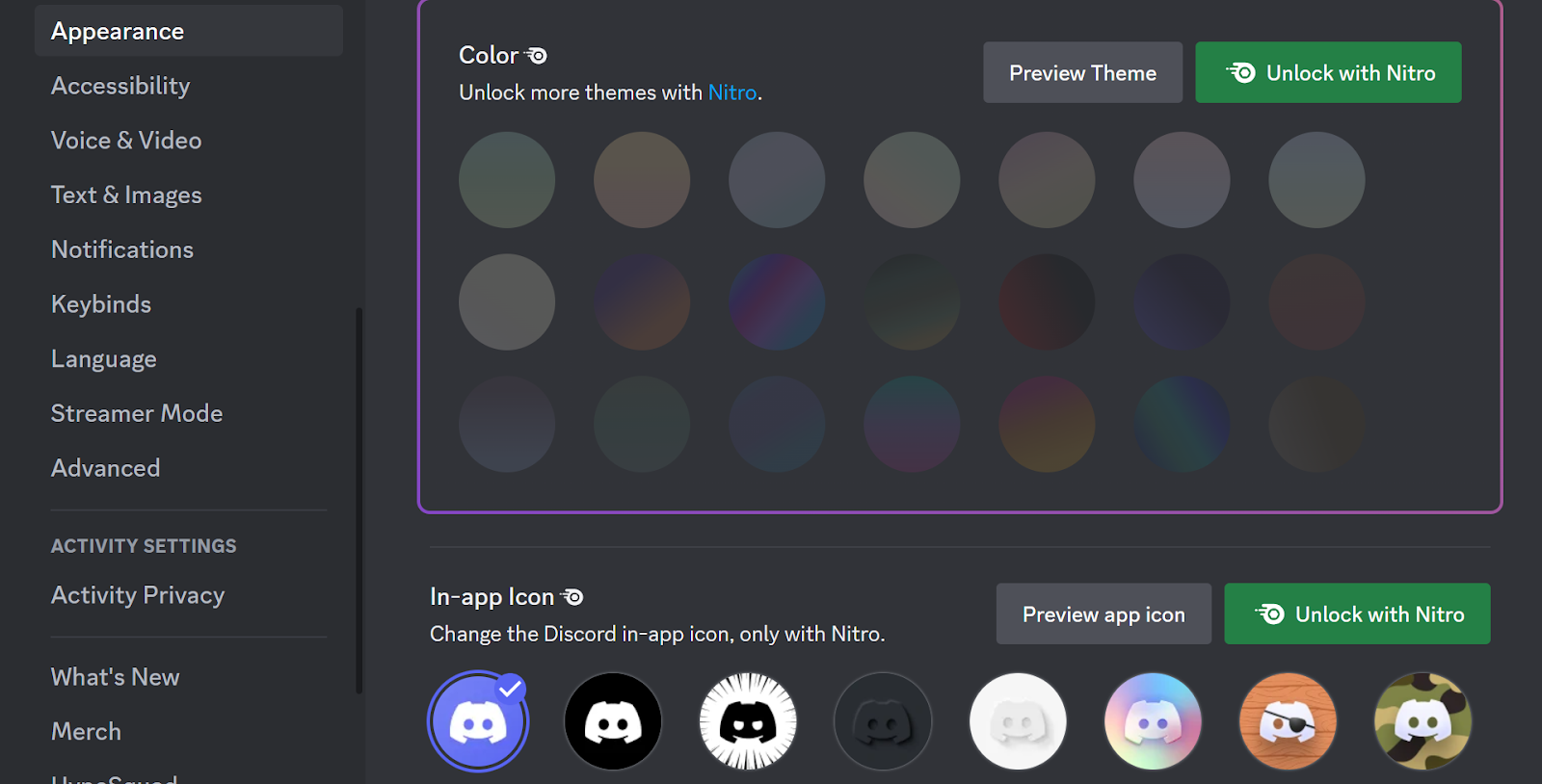1542x784 pixels.
Task: Select the sixth theme swatch in row one
Action: click(1182, 180)
